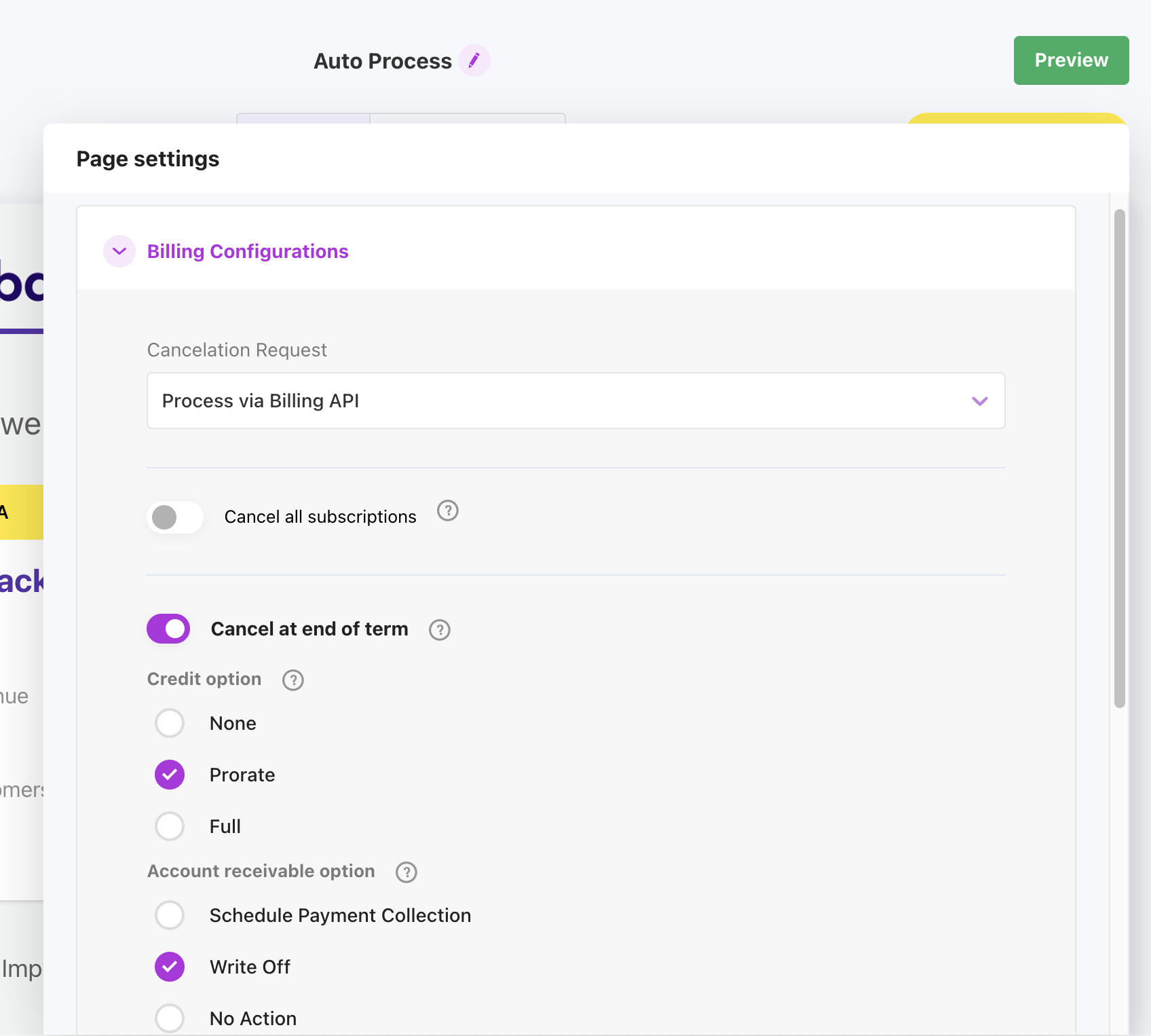Click Account receivable option help icon

click(x=406, y=872)
